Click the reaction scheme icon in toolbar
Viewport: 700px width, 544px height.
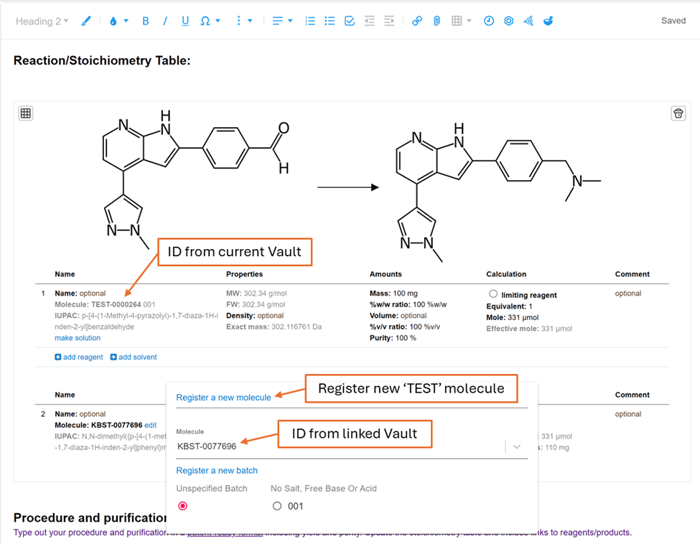[529, 21]
